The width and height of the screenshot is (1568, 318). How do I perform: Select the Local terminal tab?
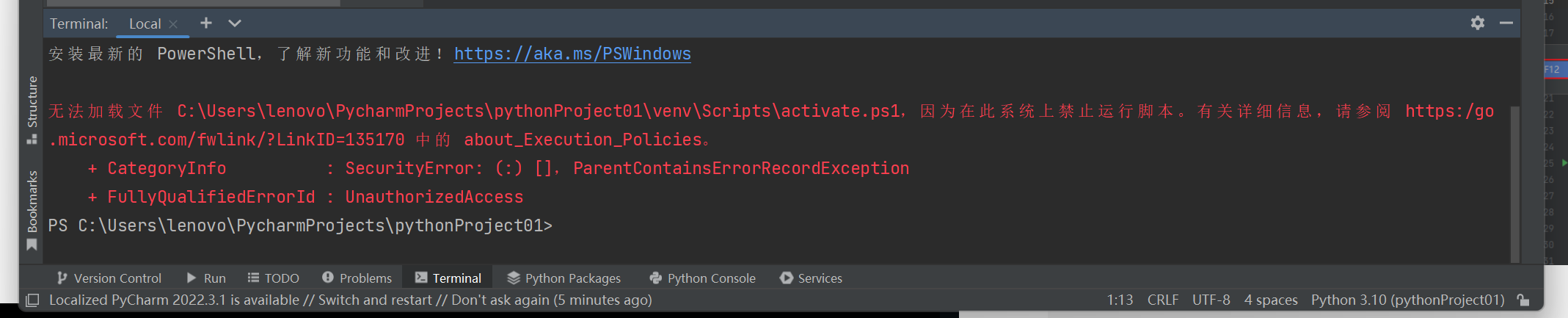coord(145,24)
